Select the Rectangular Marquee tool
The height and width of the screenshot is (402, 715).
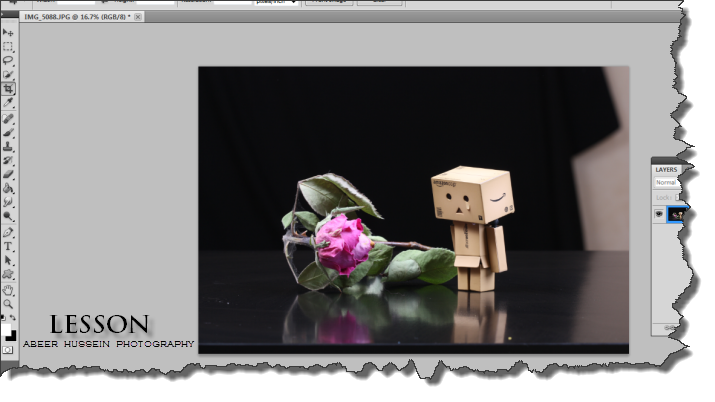click(8, 46)
